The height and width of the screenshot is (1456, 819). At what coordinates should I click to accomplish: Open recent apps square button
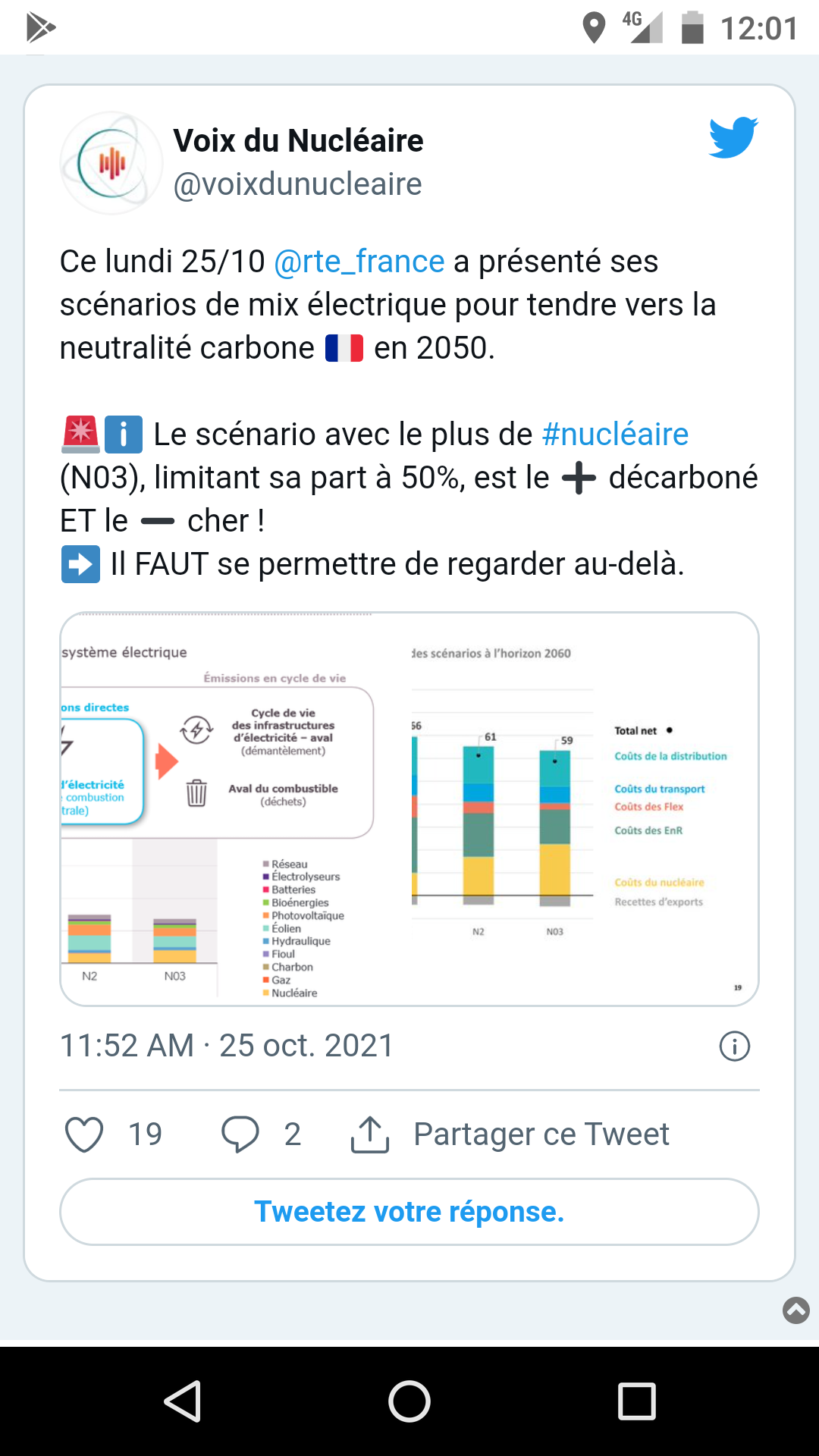636,1401
